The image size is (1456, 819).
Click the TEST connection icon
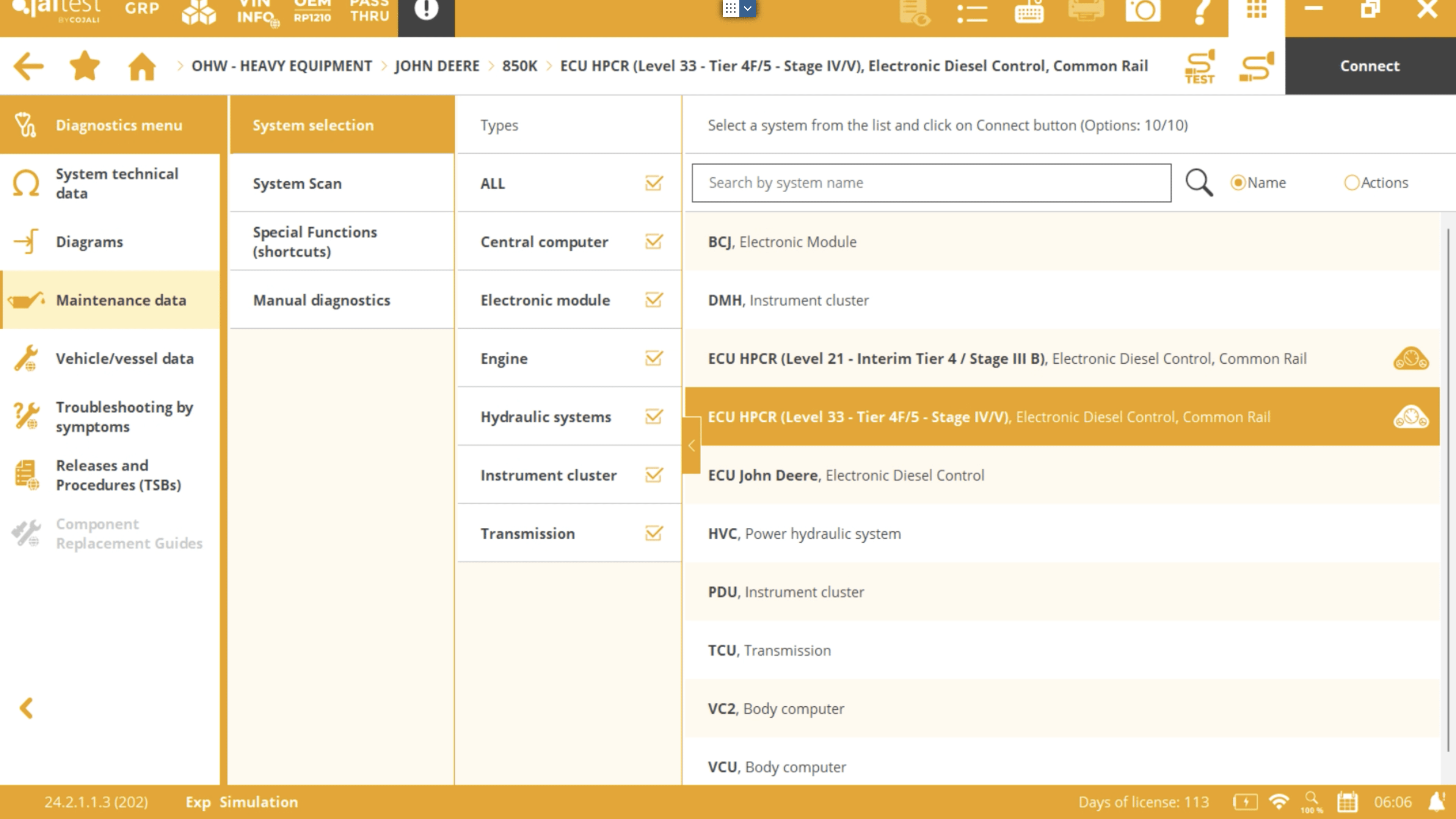pos(1199,67)
